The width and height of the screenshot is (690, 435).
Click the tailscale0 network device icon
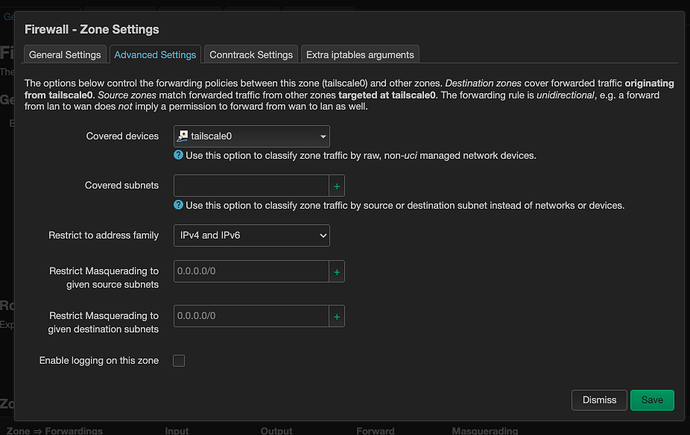(x=182, y=136)
